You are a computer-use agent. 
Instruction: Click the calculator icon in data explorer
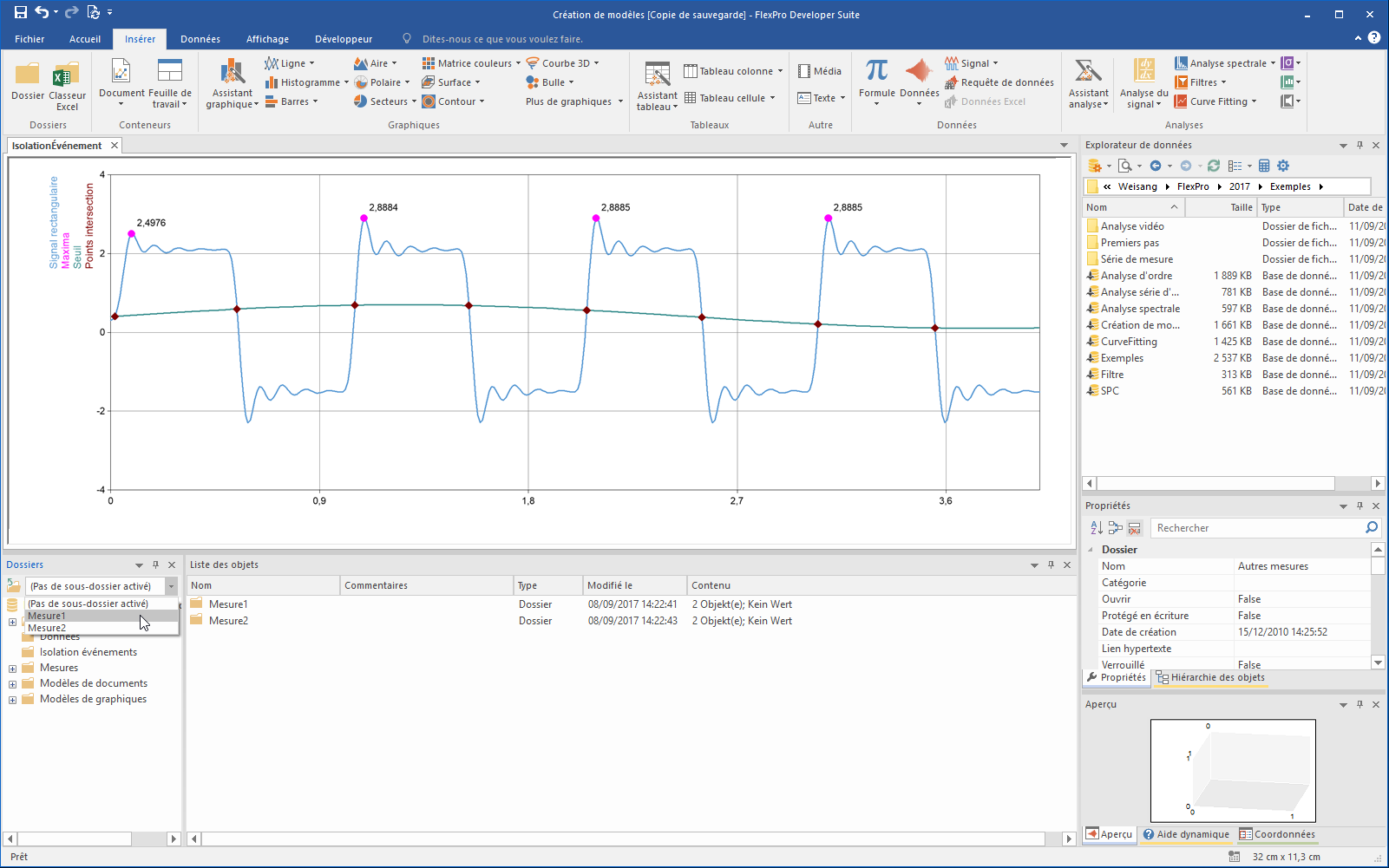coord(1264,166)
